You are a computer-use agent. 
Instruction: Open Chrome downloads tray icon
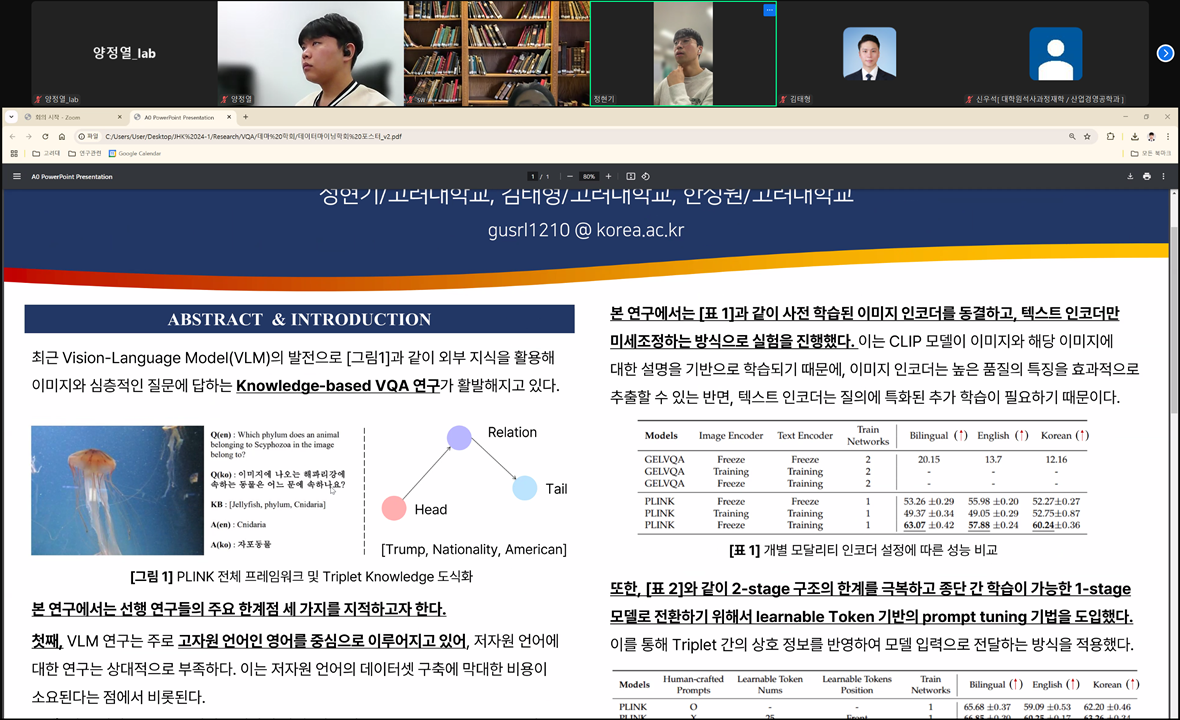[x=1134, y=137]
